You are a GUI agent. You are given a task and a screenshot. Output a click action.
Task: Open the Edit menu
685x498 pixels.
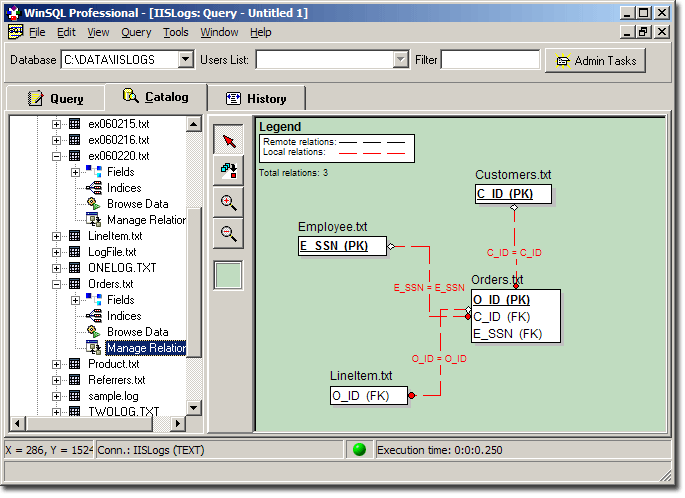66,32
